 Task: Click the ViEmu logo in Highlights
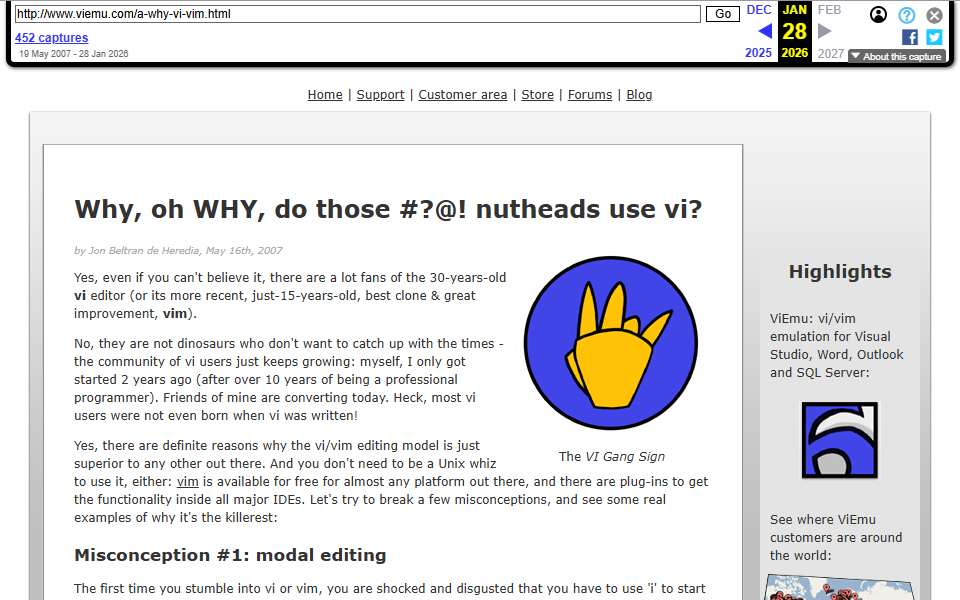tap(839, 440)
